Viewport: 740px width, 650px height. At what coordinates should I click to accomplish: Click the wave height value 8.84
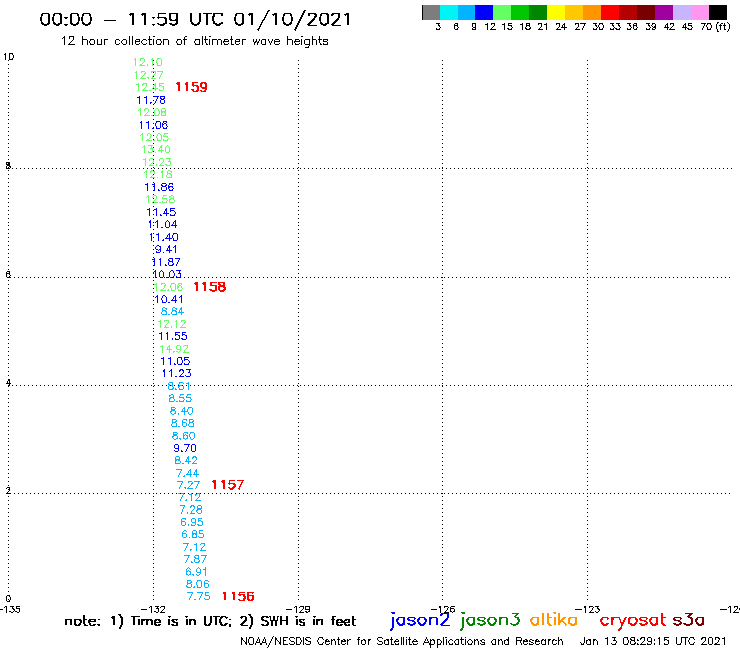tap(172, 312)
